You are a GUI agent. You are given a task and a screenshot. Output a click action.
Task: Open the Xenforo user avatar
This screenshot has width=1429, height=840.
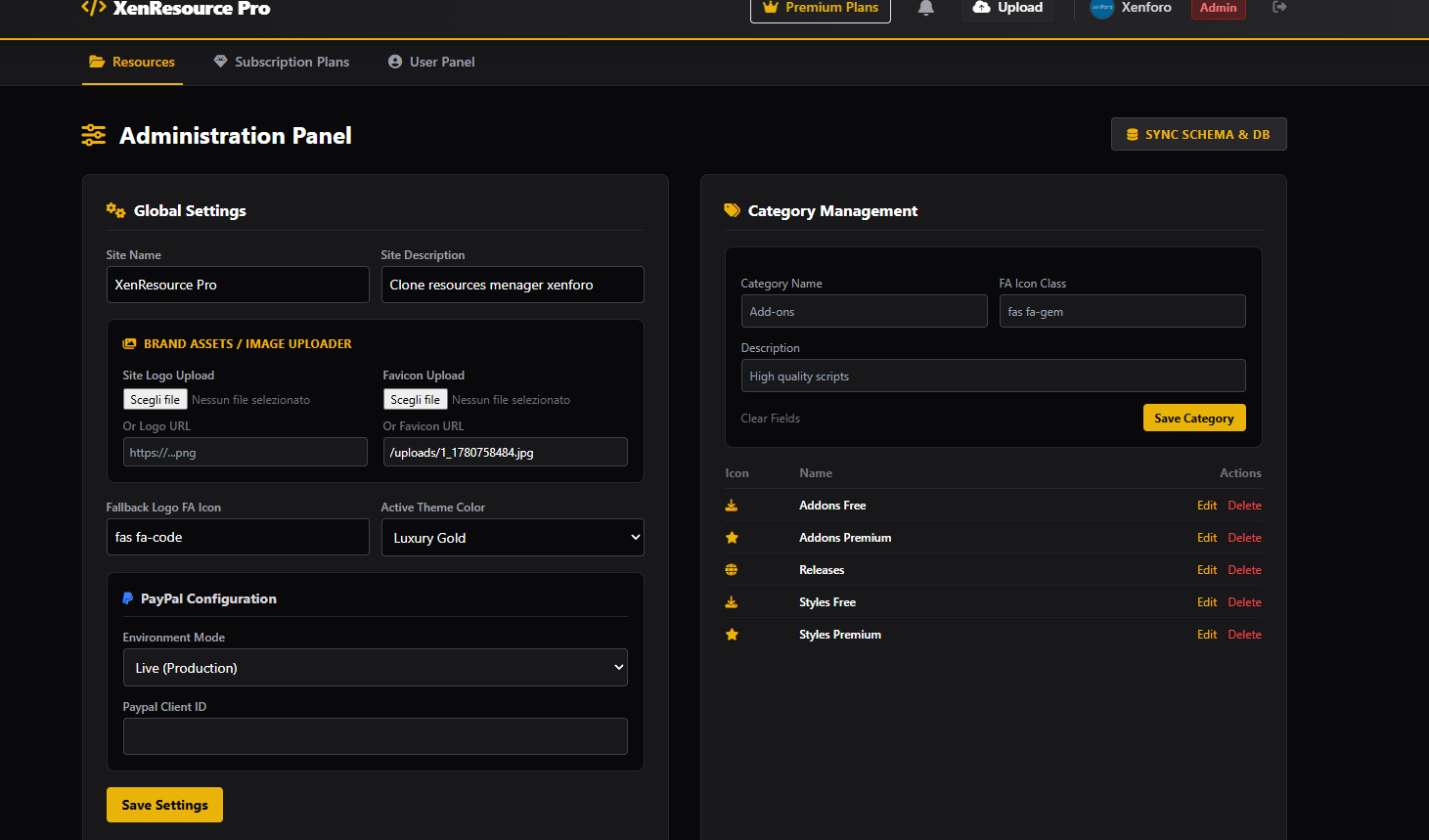tap(1102, 8)
